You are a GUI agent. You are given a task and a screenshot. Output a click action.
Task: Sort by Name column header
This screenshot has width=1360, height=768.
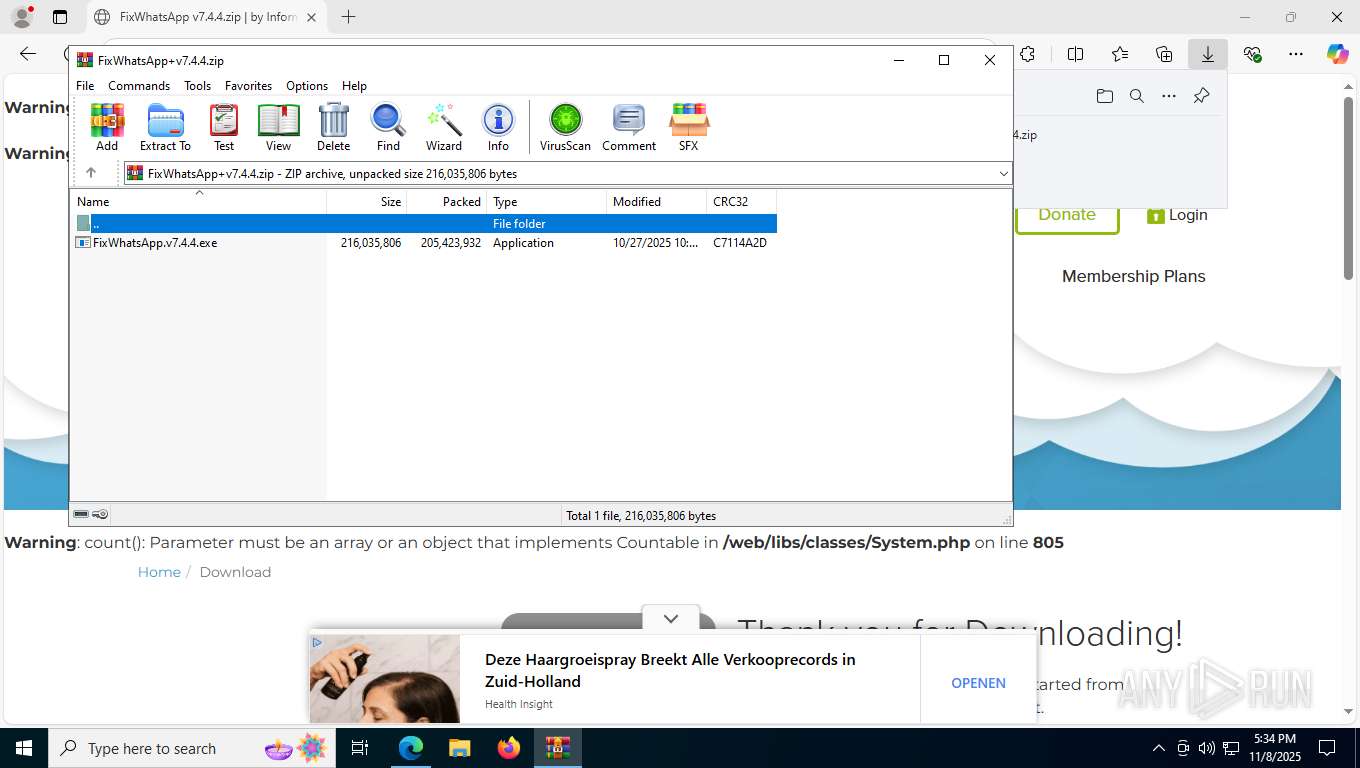click(198, 202)
